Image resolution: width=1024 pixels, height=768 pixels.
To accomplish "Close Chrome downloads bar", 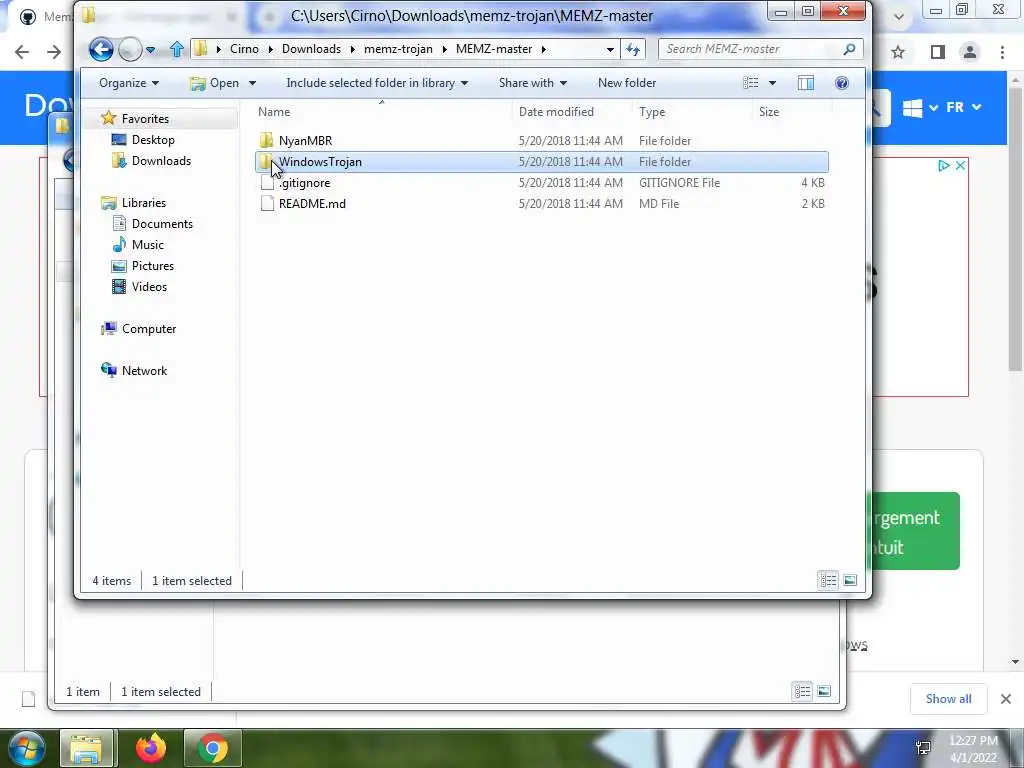I will 1006,699.
